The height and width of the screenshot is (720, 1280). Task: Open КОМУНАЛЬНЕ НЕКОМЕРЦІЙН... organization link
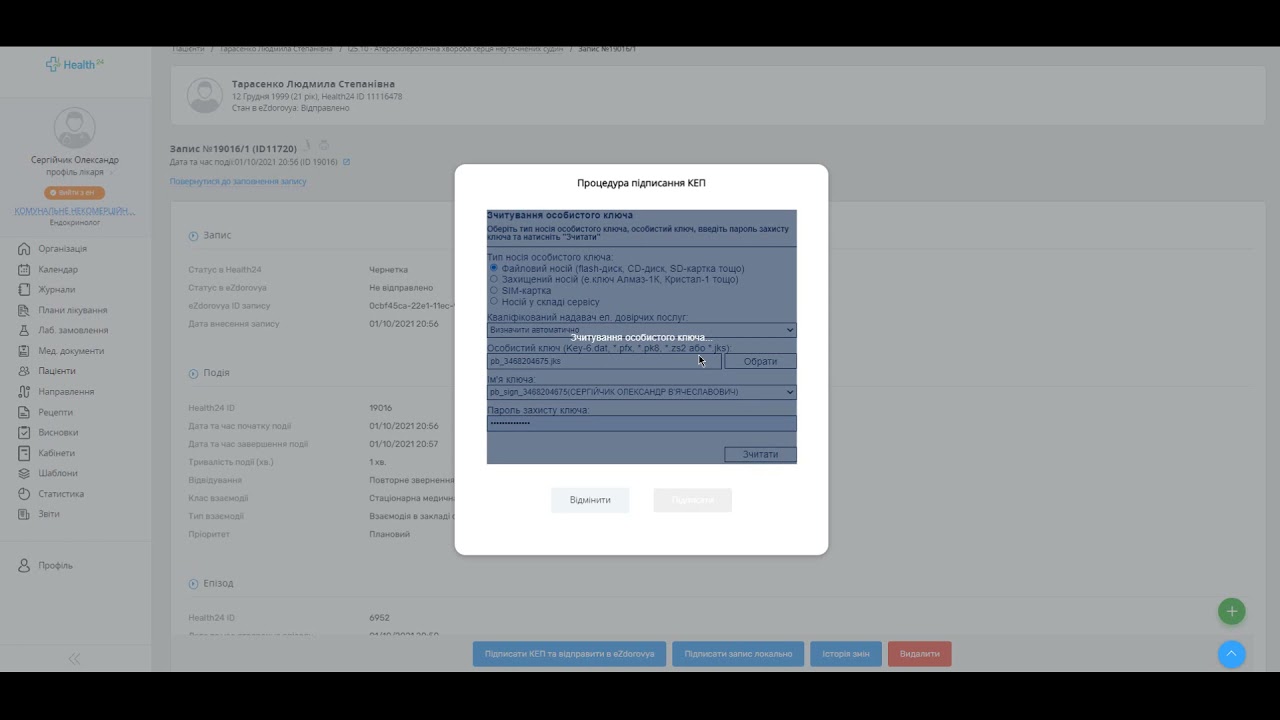74,211
